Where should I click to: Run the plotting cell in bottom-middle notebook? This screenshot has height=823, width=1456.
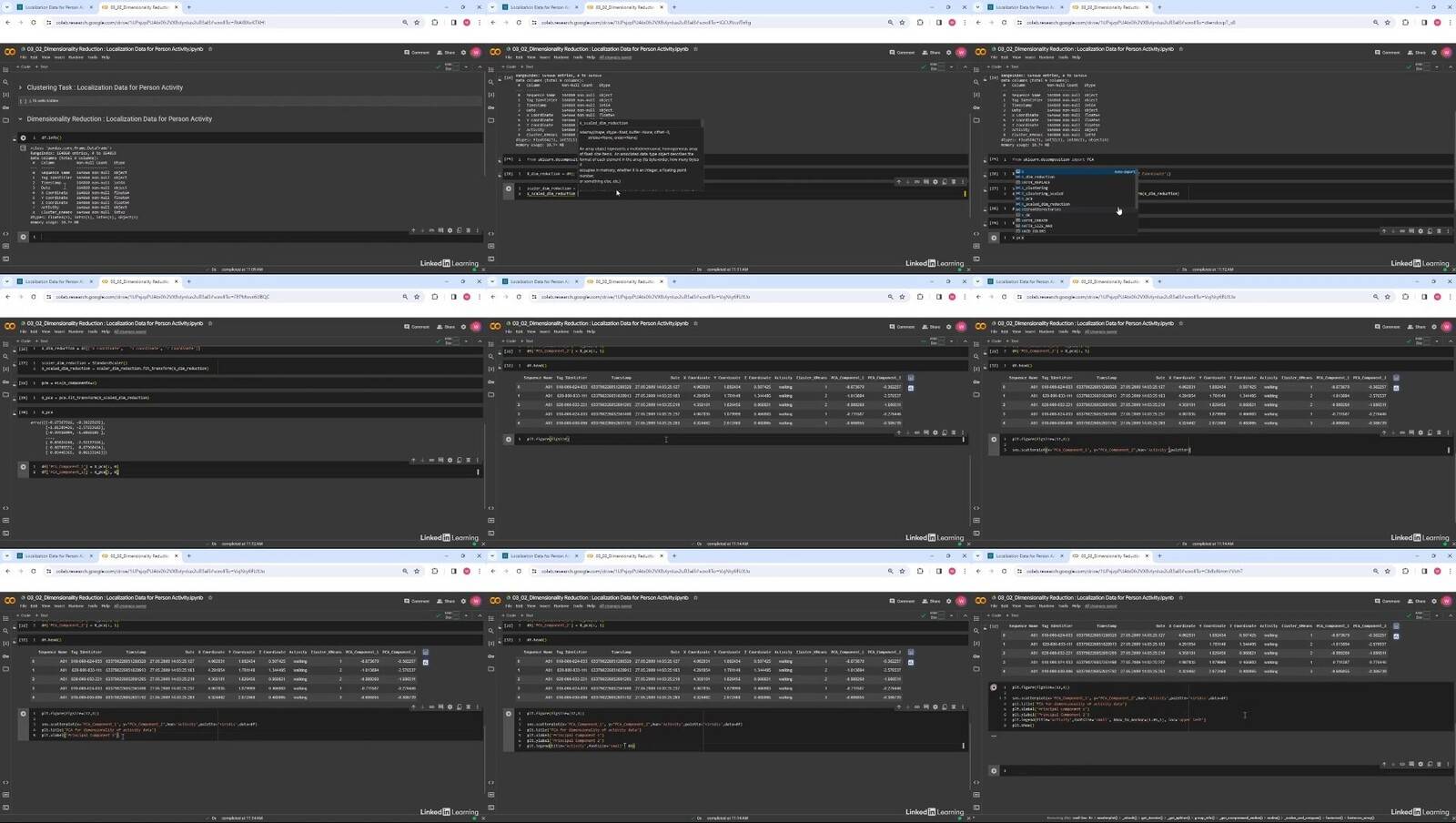click(x=509, y=714)
